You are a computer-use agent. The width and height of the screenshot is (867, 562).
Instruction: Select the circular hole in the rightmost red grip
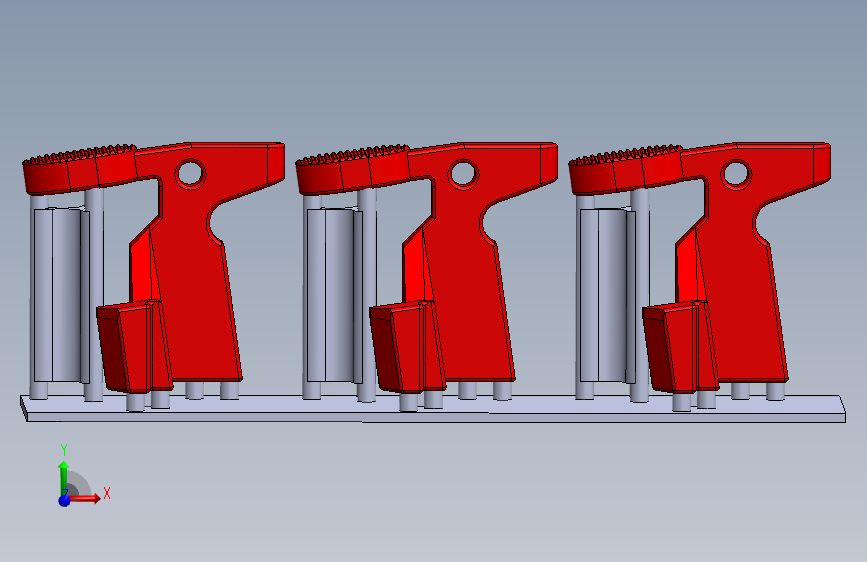click(736, 174)
